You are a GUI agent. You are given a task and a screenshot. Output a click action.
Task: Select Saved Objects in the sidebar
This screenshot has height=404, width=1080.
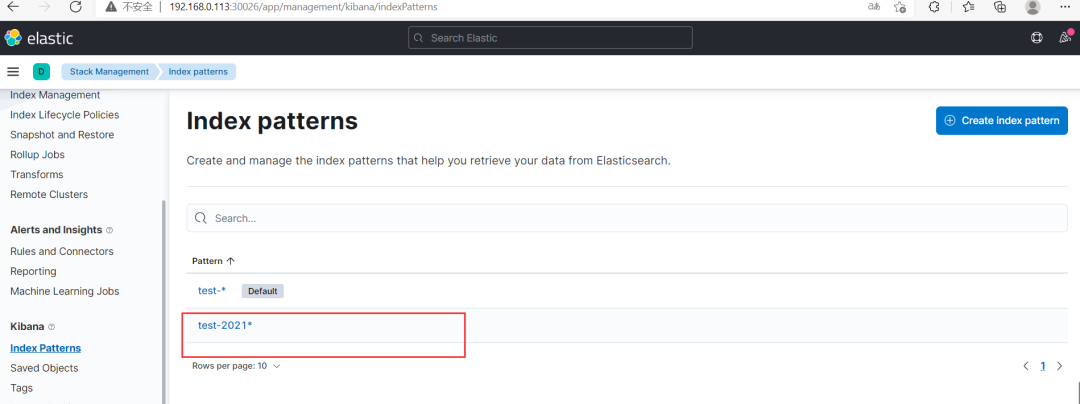coord(44,368)
